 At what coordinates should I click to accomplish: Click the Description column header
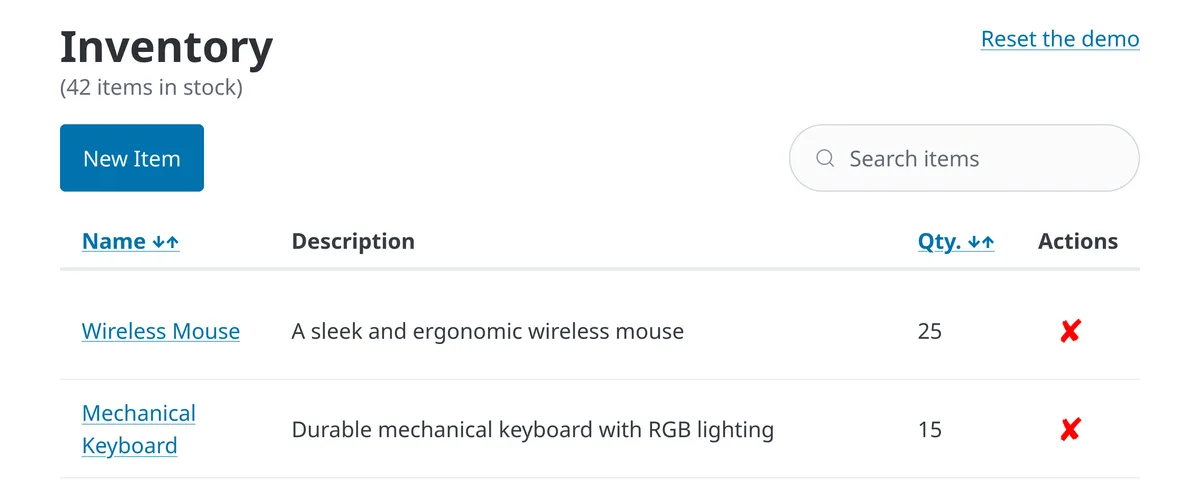point(353,241)
